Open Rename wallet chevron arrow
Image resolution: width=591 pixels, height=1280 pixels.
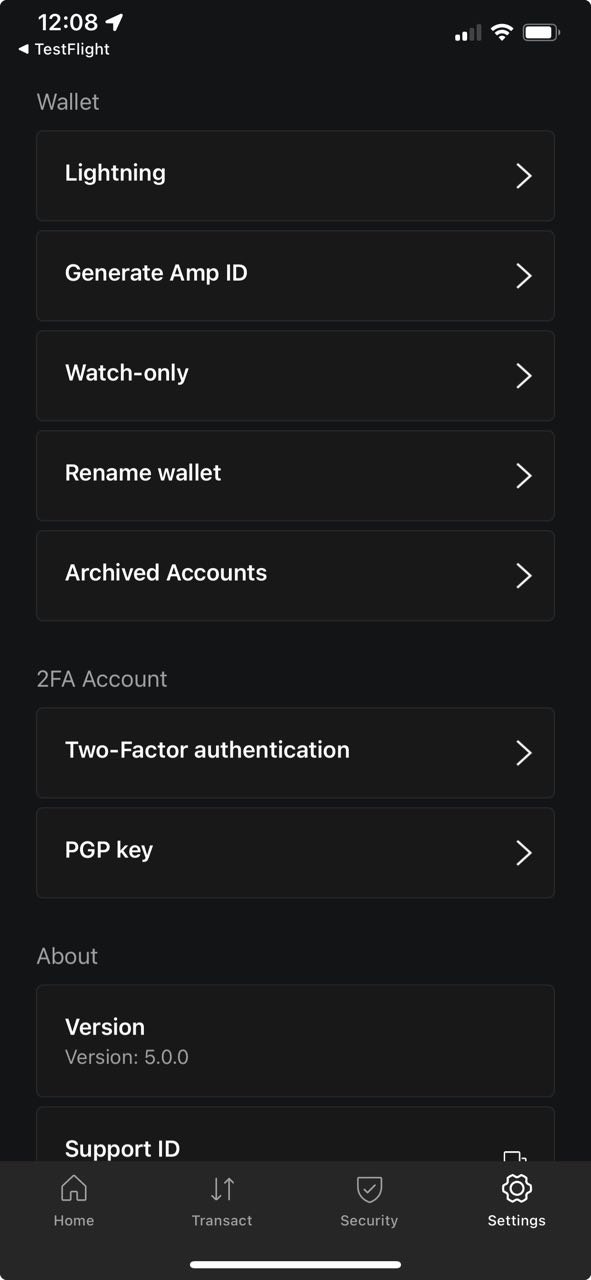(523, 476)
